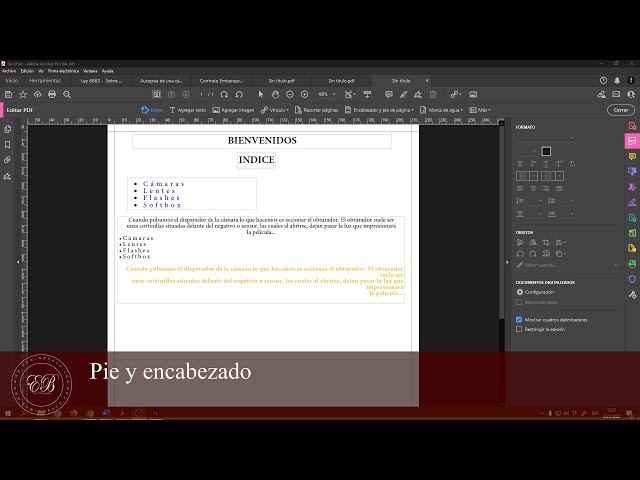
Task: Click the Editar button in edit toolbar
Action: tap(152, 110)
